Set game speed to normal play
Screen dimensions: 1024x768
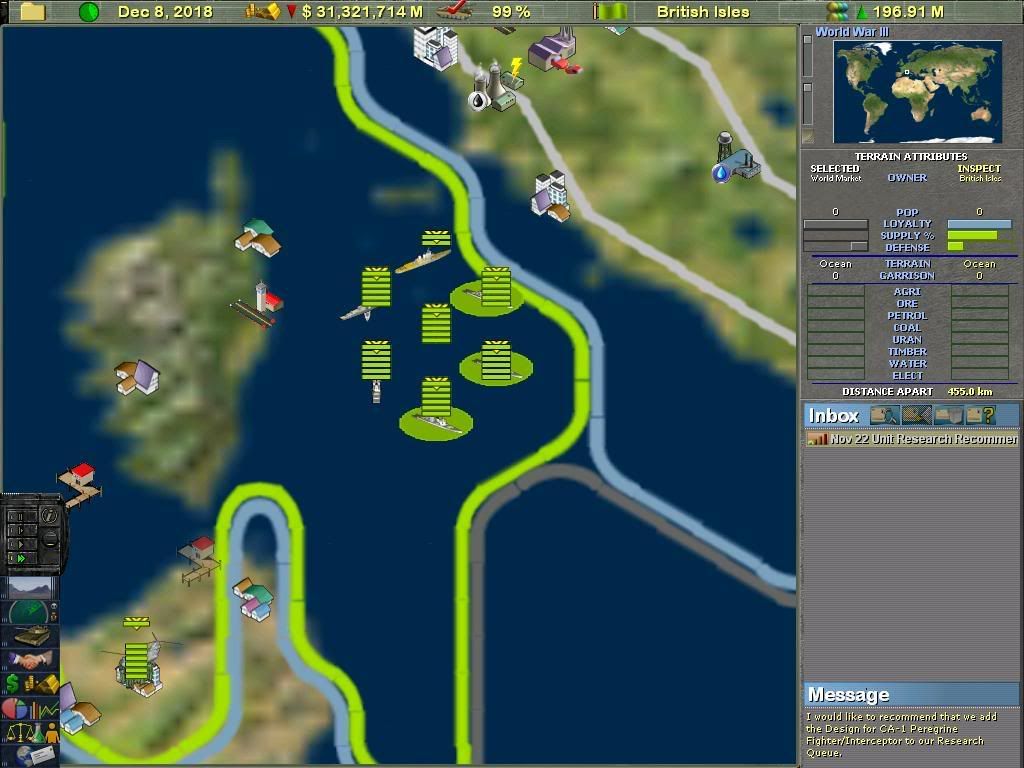click(x=20, y=544)
